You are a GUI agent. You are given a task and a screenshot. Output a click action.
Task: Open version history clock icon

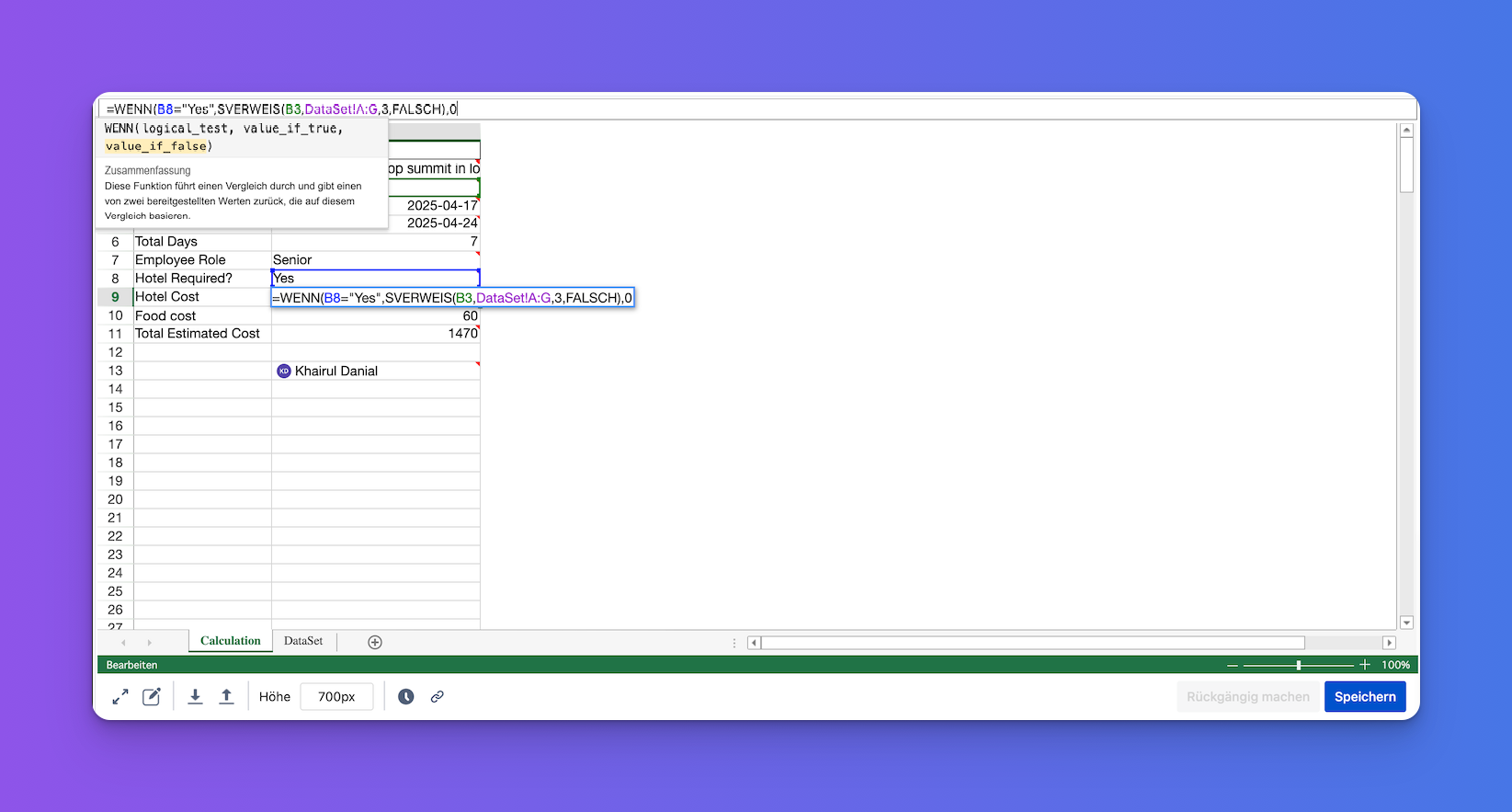405,697
